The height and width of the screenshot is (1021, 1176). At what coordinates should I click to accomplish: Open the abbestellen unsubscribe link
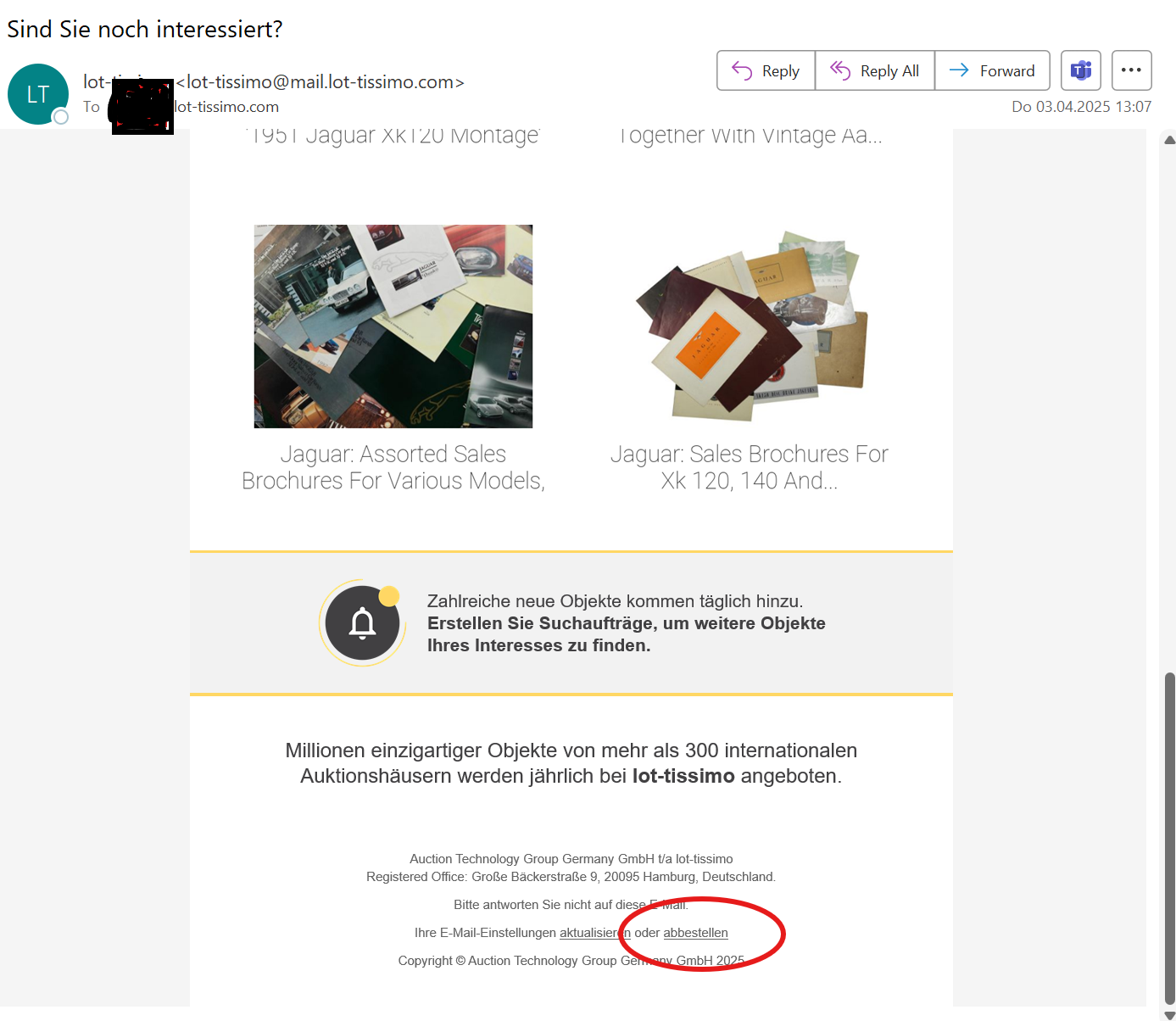click(695, 933)
